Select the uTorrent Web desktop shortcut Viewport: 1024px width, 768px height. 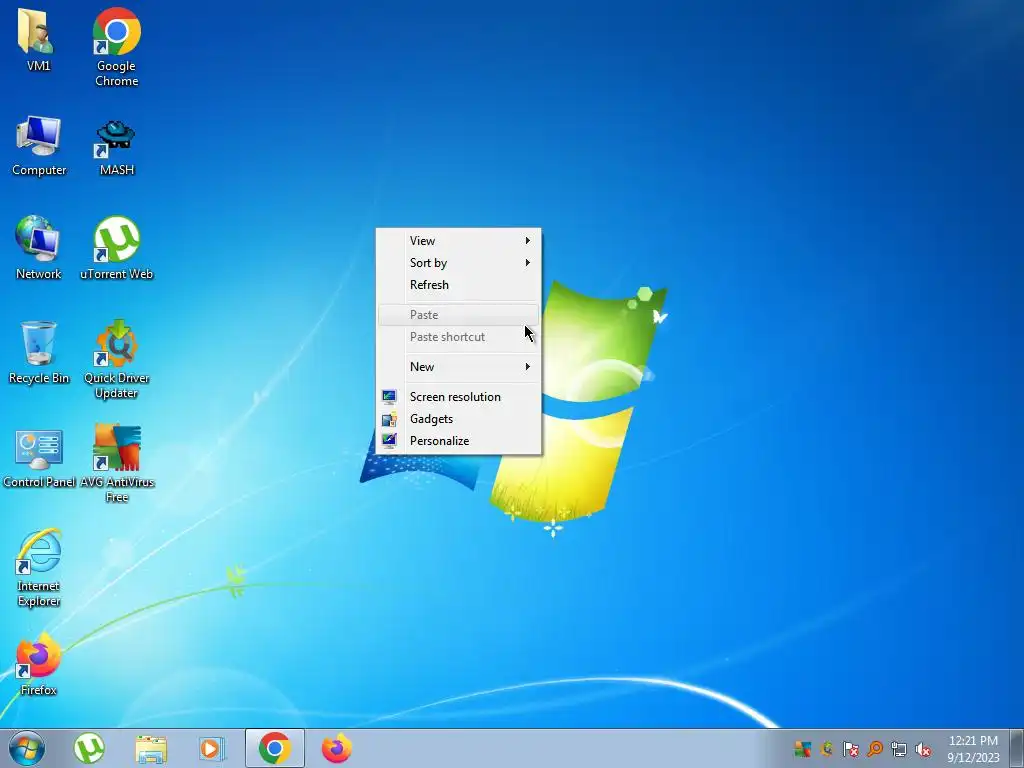pos(116,248)
